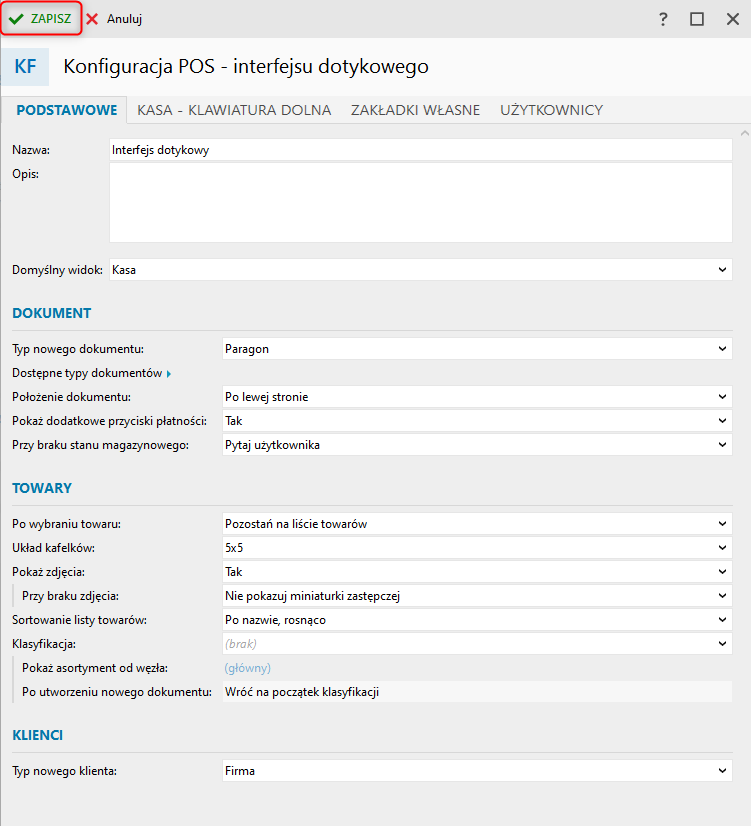
Task: Save configuration with the ZAPISZ button
Action: click(41, 19)
